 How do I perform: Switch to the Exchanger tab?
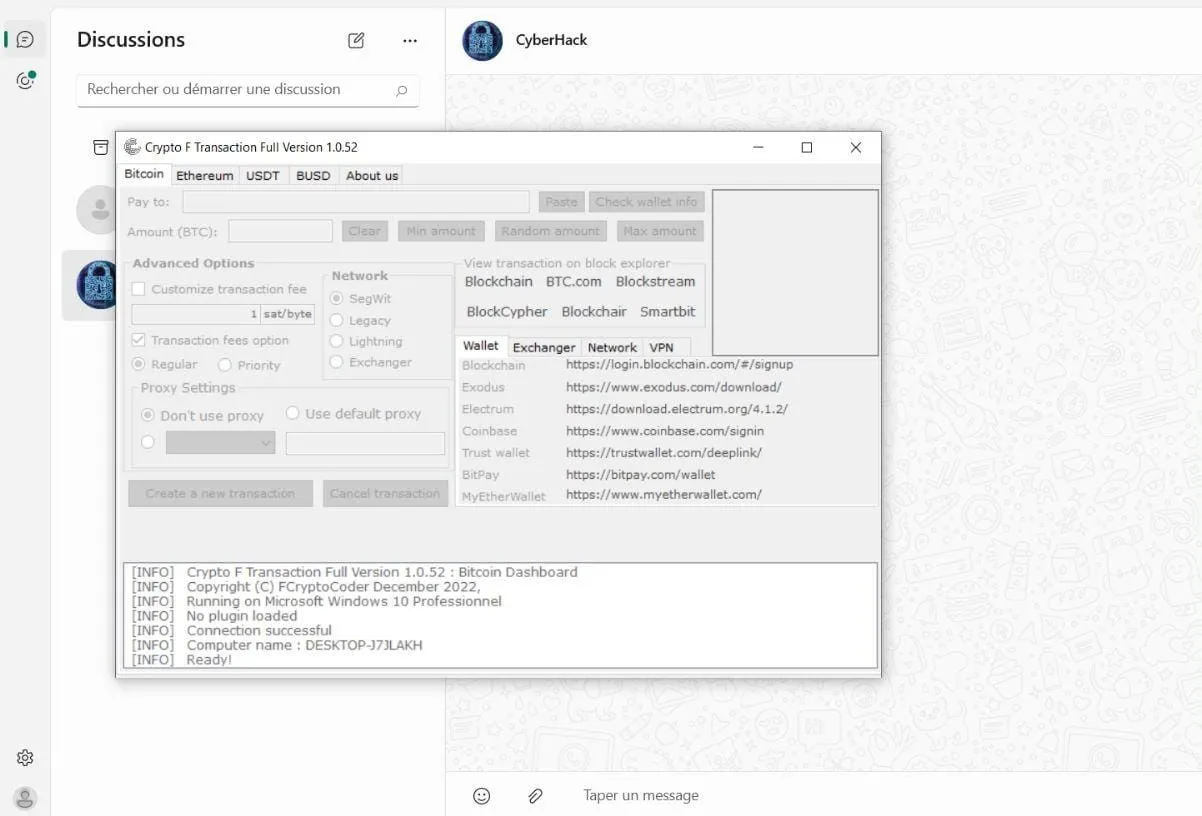pos(543,347)
